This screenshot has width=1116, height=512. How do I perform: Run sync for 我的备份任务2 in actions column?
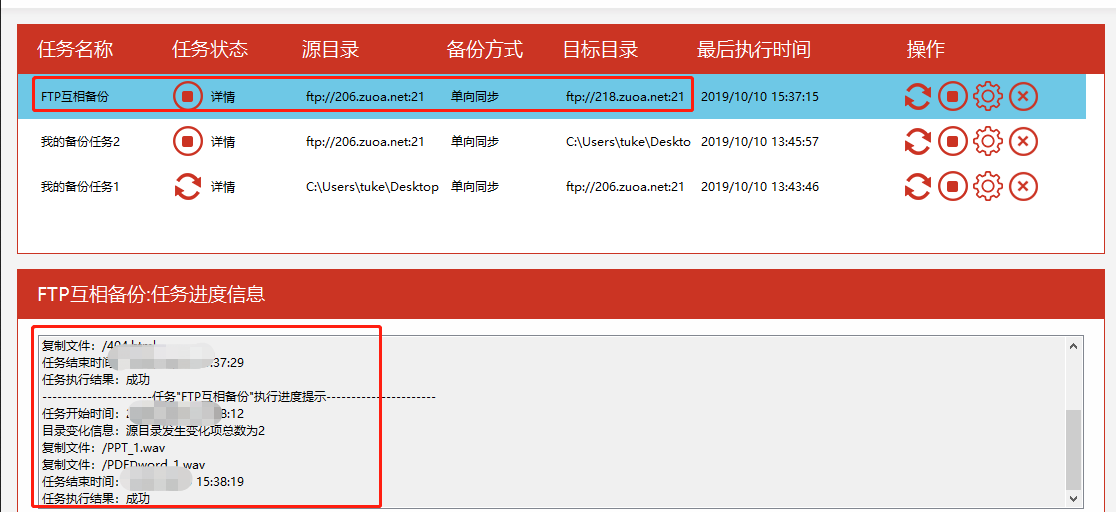917,142
